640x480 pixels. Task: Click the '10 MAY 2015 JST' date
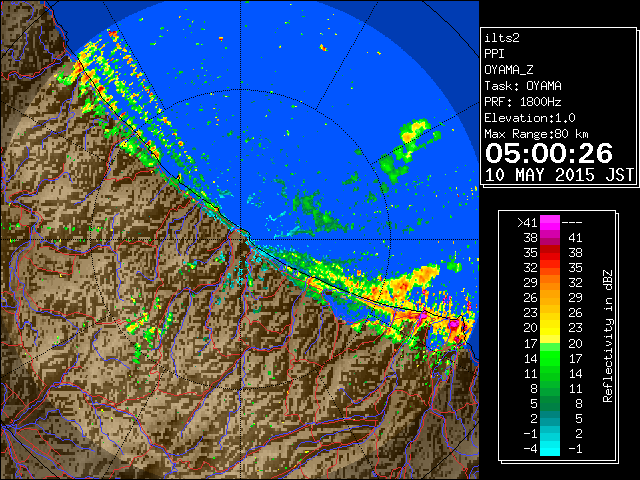coord(559,175)
